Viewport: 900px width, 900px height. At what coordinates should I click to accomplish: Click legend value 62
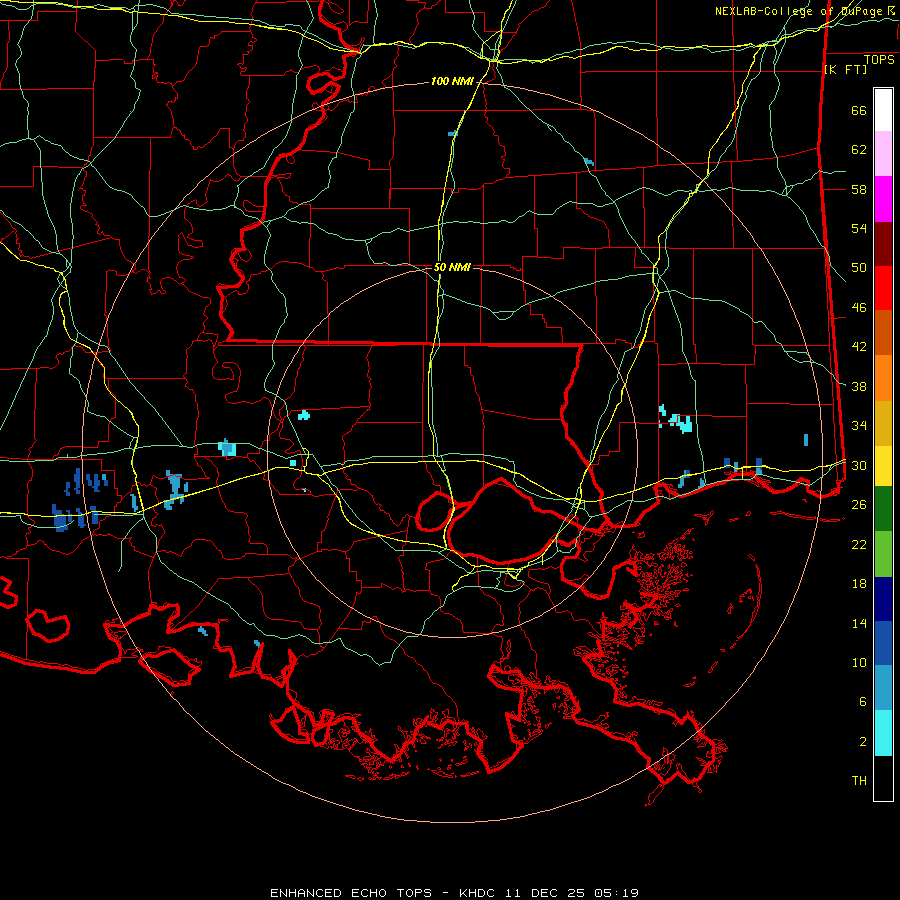click(859, 150)
